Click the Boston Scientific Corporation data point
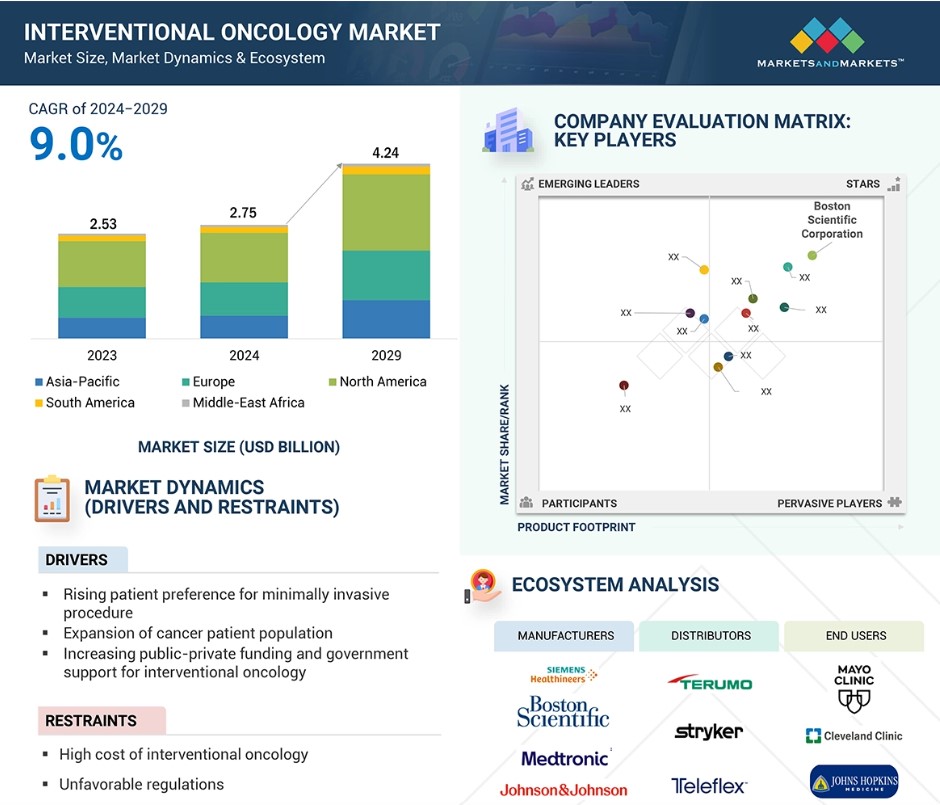 click(x=812, y=255)
